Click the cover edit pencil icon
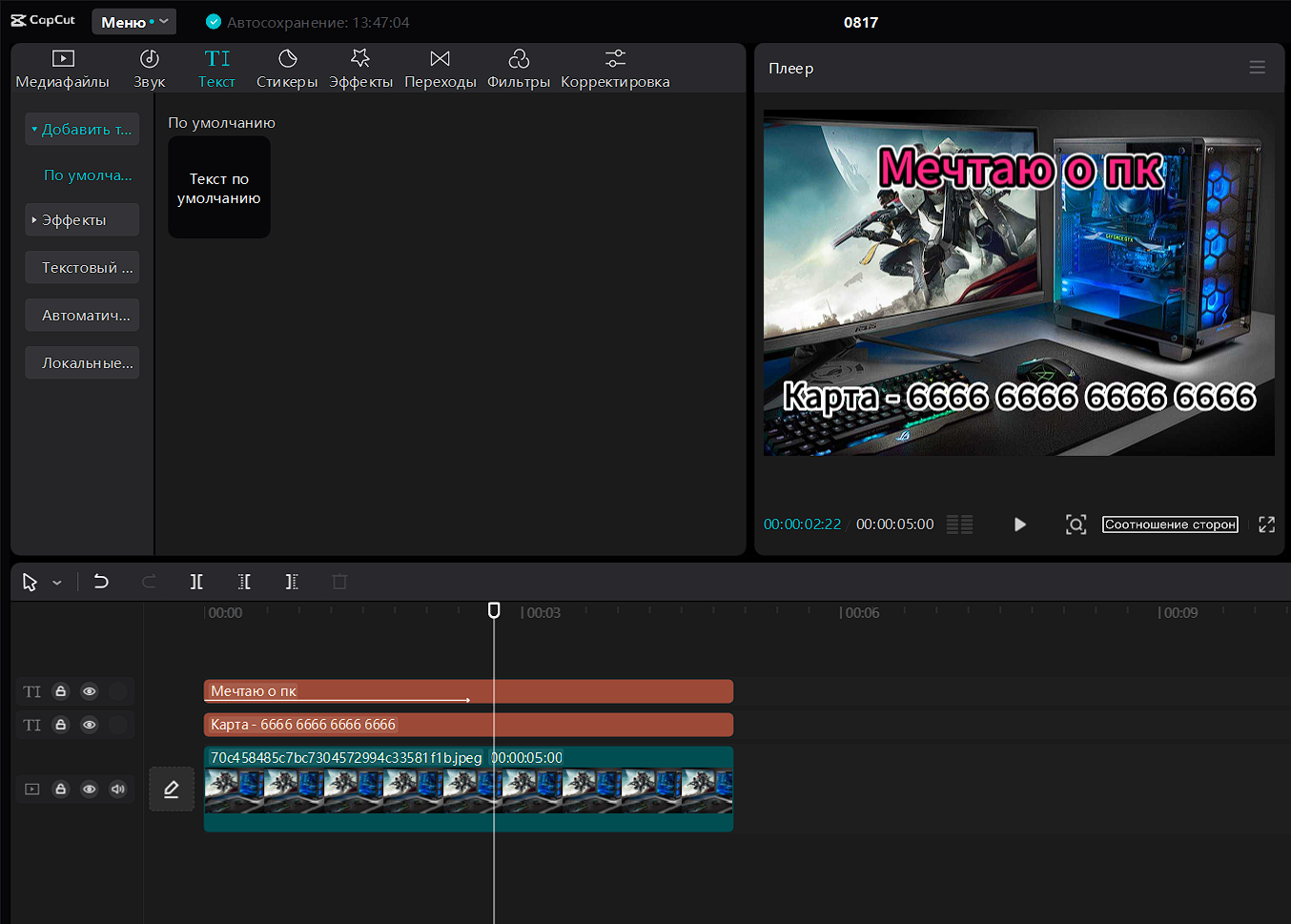 click(x=172, y=790)
